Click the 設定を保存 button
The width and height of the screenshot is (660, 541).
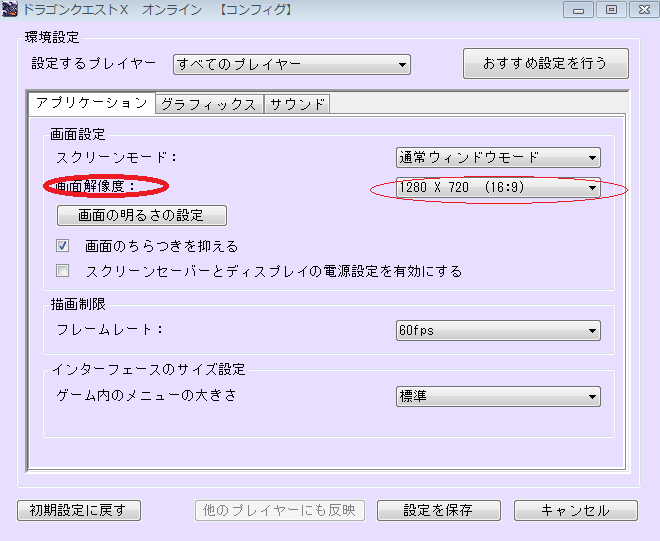tap(439, 510)
